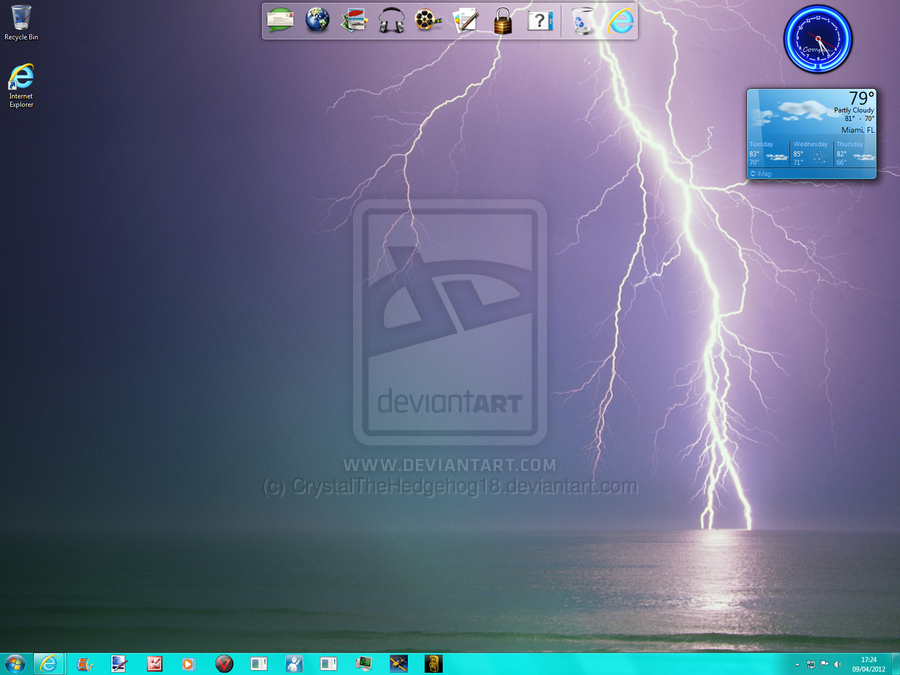The width and height of the screenshot is (900, 675).
Task: Expand the hidden system tray icons
Action: click(x=797, y=663)
